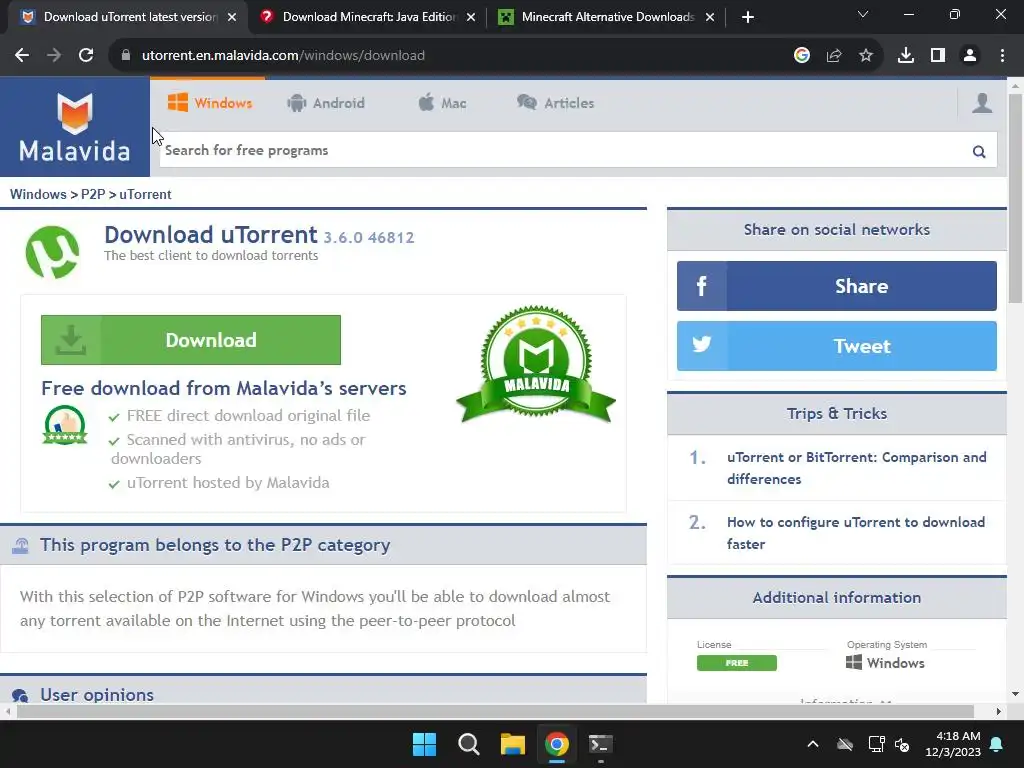Click the address bar URL
1024x768 pixels.
(283, 56)
